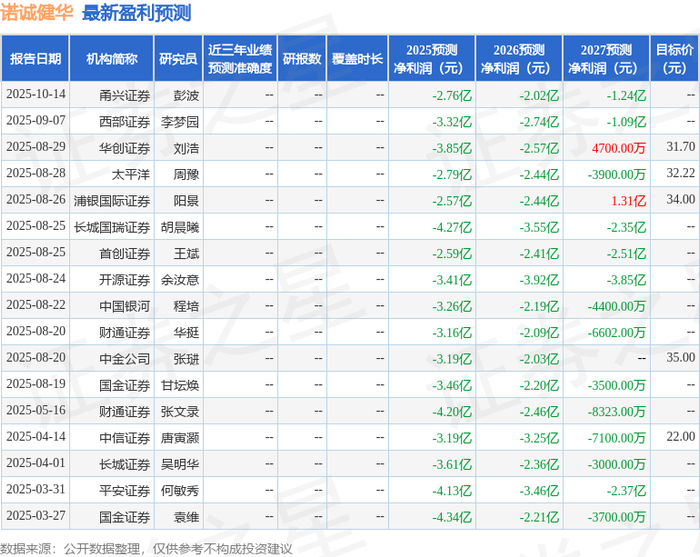Select the 2026预测净利润 column header
The height and width of the screenshot is (557, 700).
pos(519,58)
